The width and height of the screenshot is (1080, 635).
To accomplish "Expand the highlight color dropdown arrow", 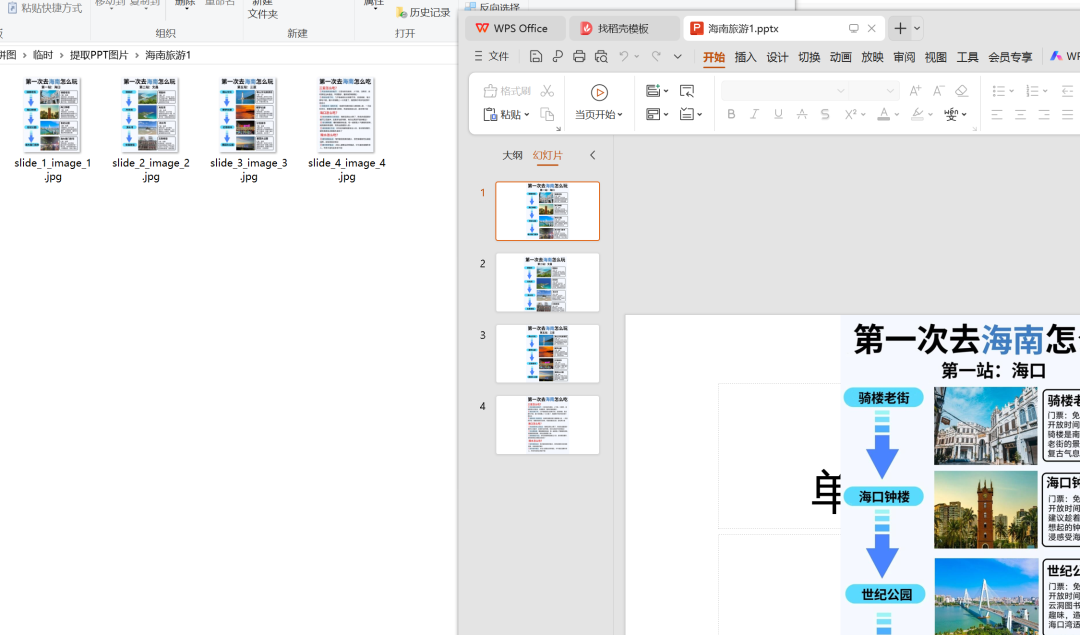I will coord(930,115).
